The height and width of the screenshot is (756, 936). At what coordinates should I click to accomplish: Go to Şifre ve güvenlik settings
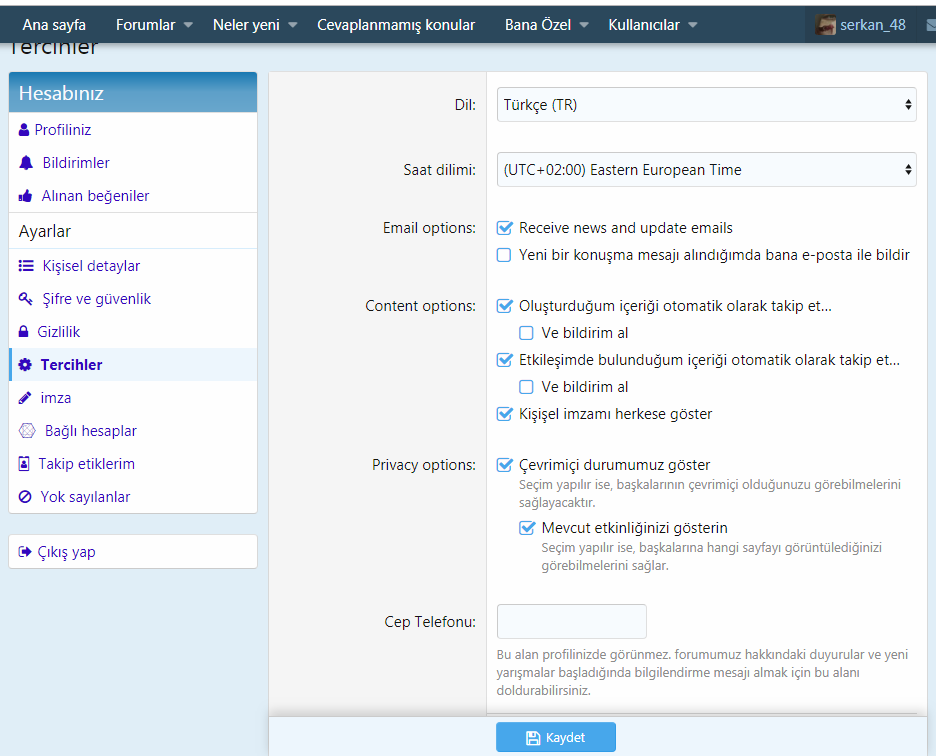pyautogui.click(x=97, y=299)
